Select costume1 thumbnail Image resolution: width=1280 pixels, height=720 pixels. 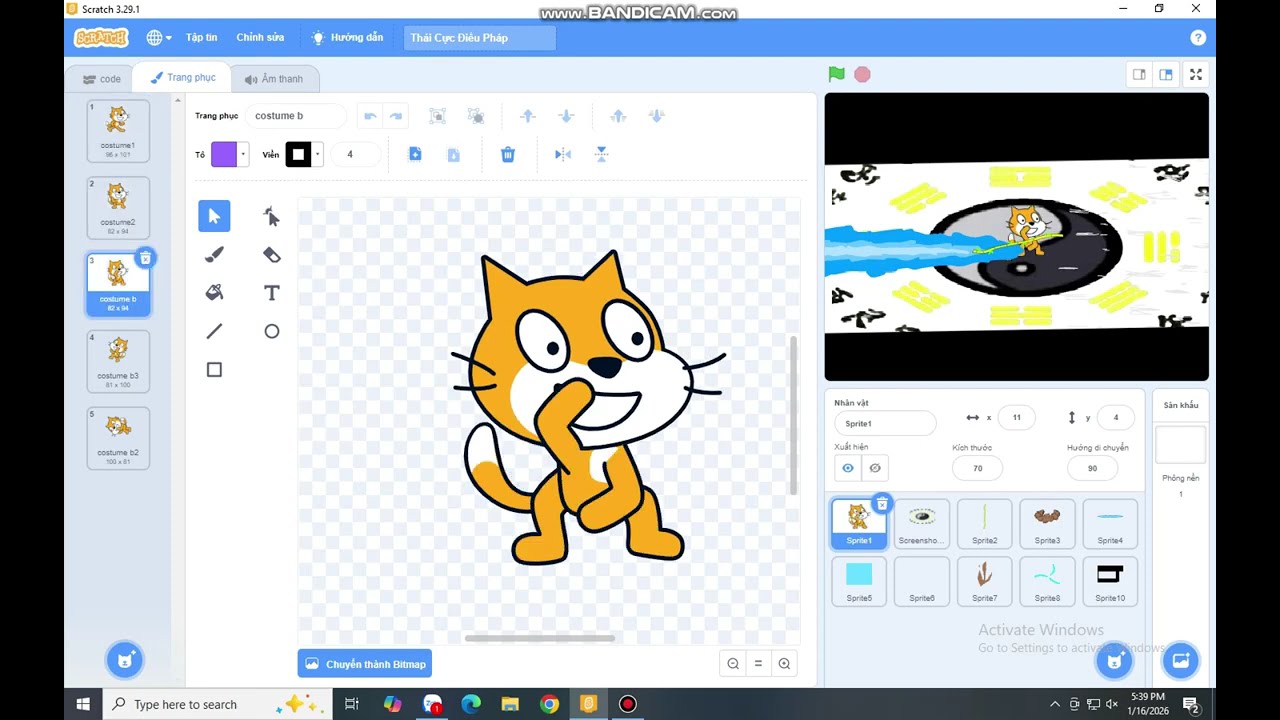[x=118, y=131]
